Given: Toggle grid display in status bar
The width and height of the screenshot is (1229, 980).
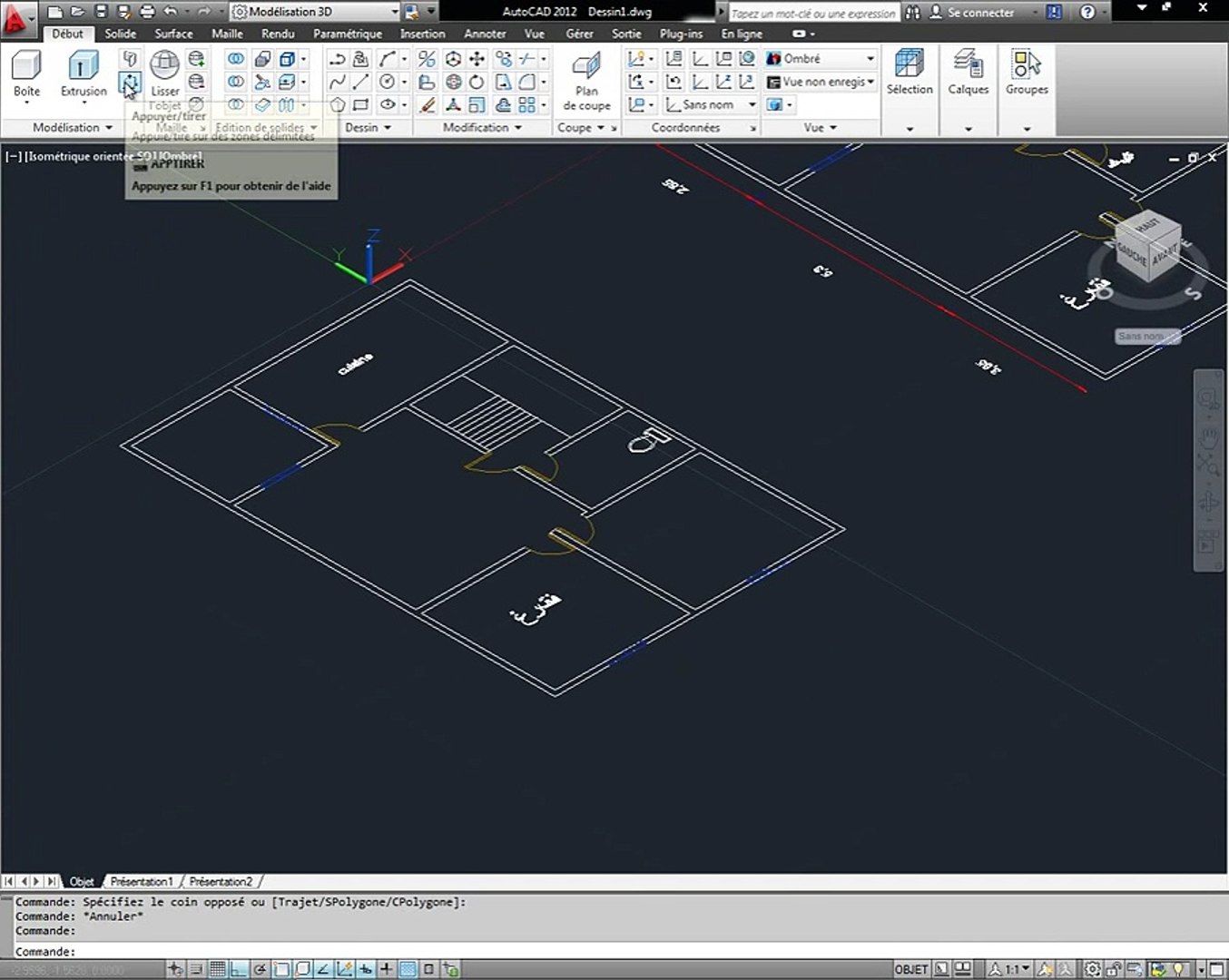Looking at the screenshot, I should point(217,969).
